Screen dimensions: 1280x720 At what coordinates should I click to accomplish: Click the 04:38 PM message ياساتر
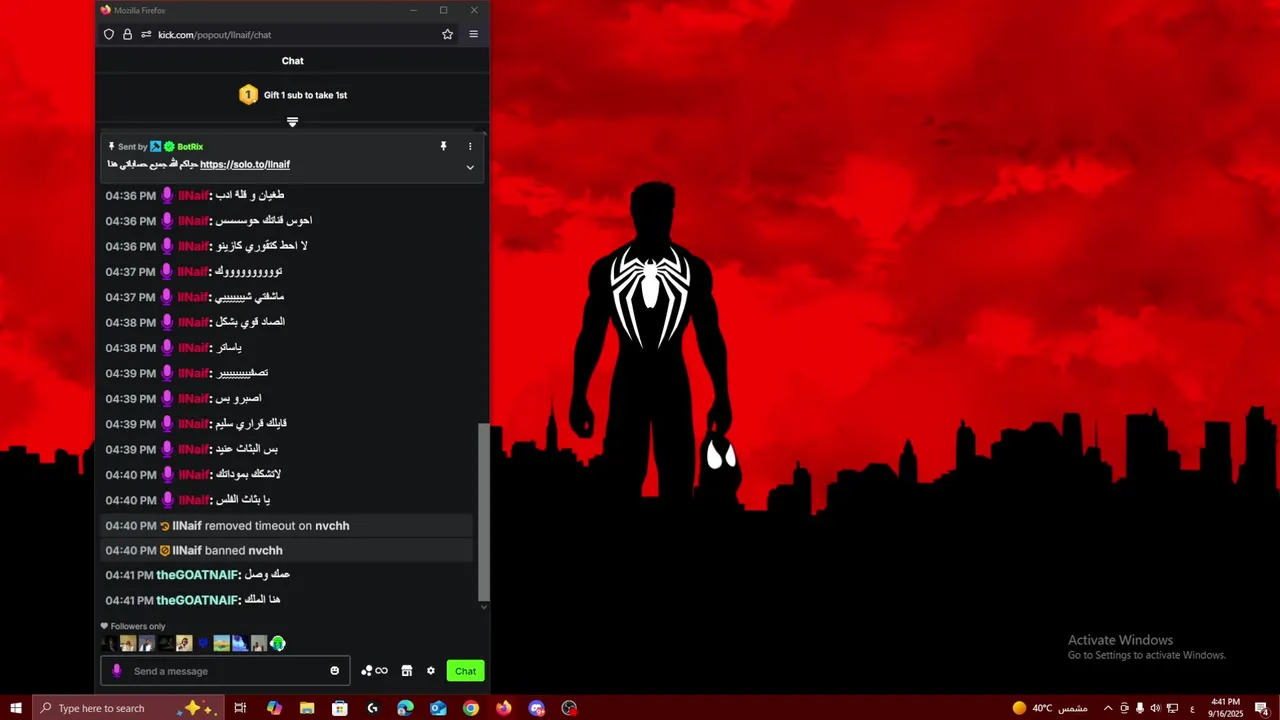point(229,348)
